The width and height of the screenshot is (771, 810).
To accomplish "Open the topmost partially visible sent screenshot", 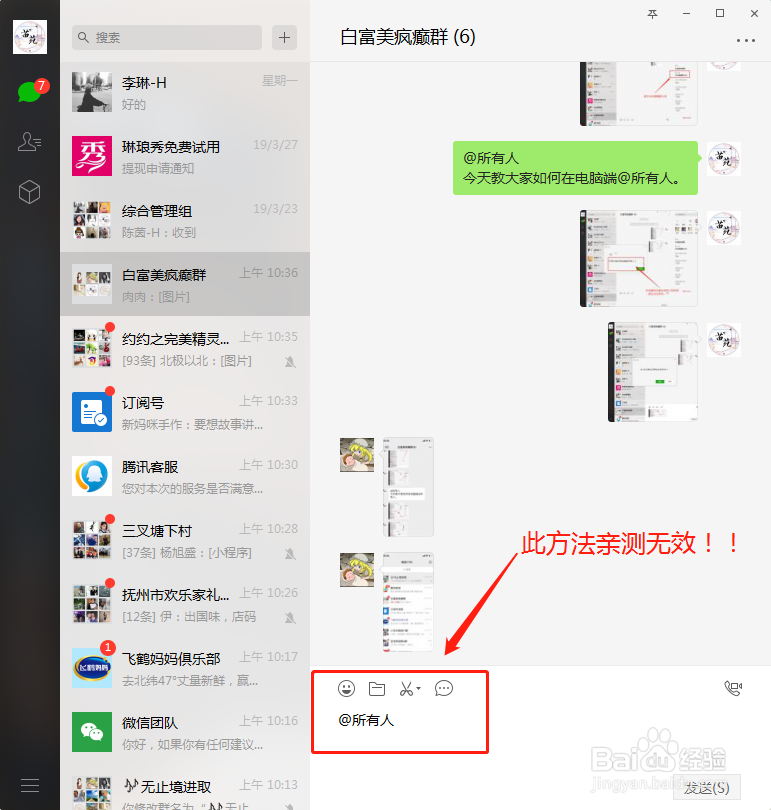I will point(638,94).
